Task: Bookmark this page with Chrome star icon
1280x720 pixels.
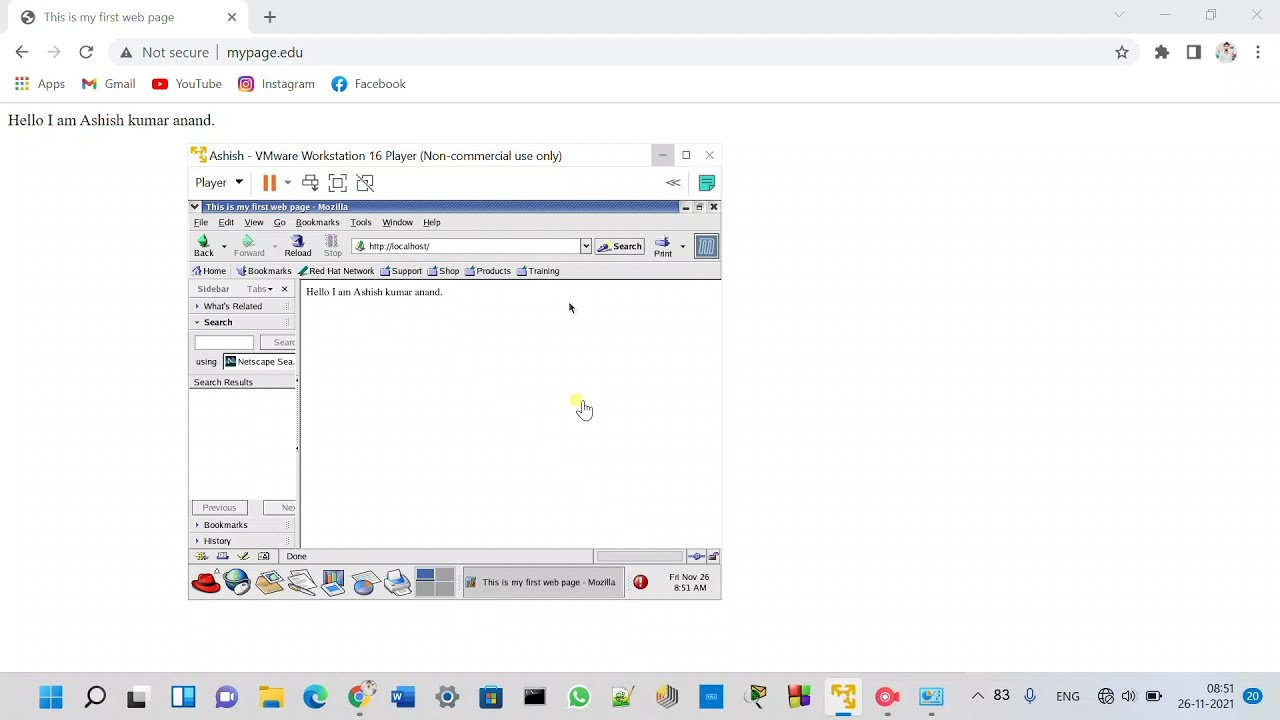Action: 1122,52
